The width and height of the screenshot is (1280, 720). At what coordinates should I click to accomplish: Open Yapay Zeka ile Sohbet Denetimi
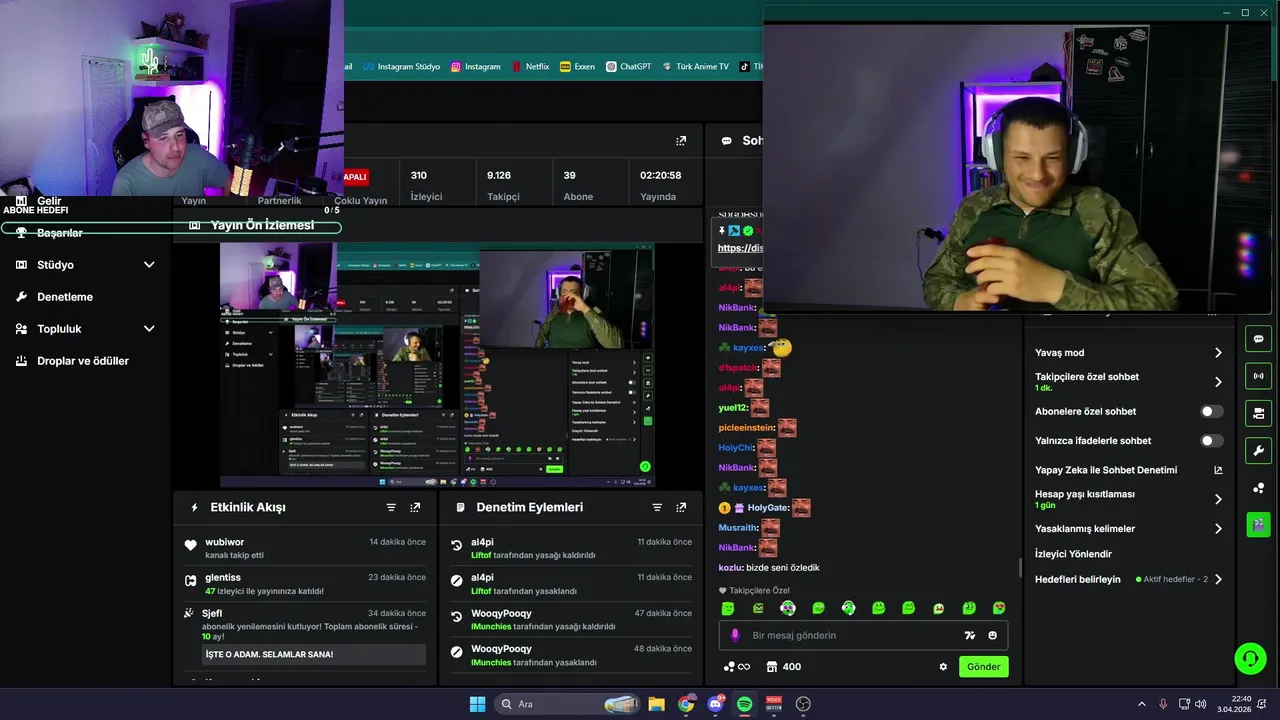coord(1128,470)
